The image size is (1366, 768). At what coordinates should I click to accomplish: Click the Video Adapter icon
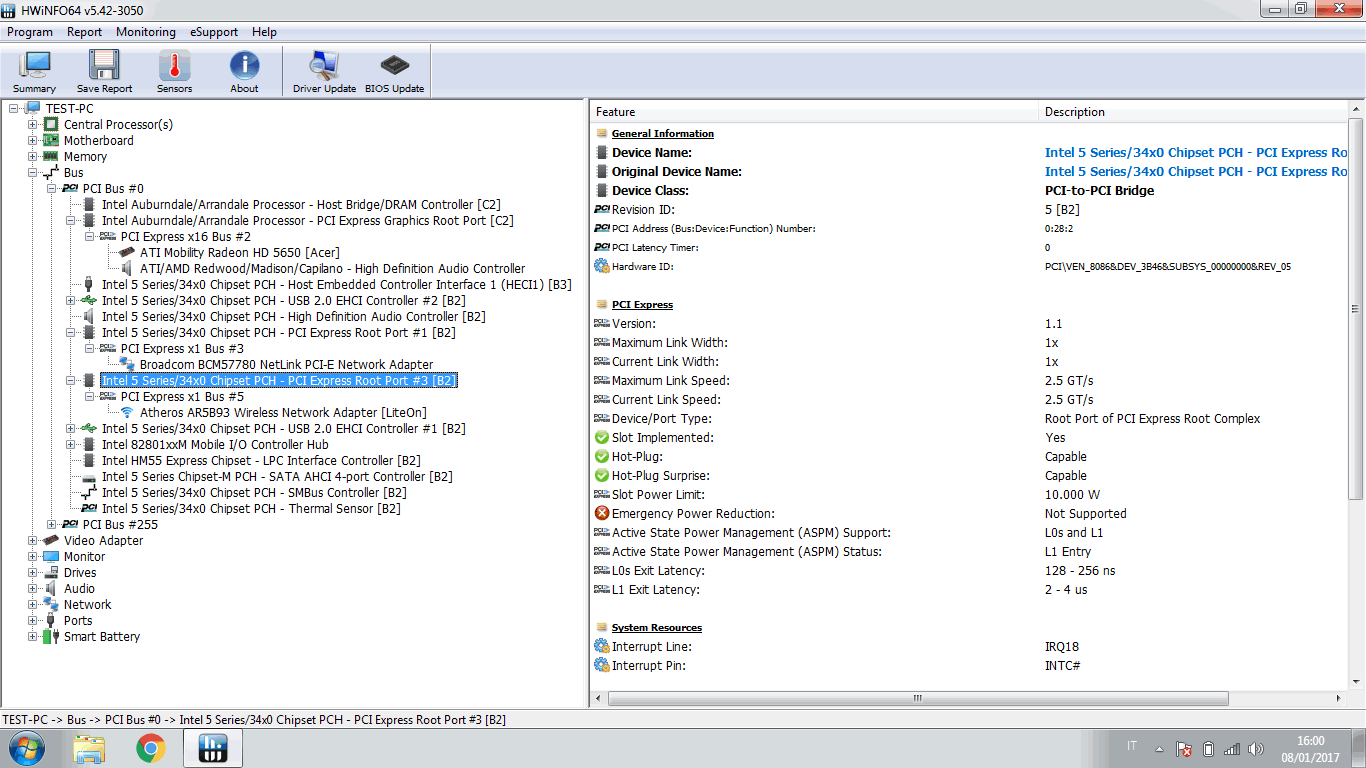pyautogui.click(x=52, y=540)
